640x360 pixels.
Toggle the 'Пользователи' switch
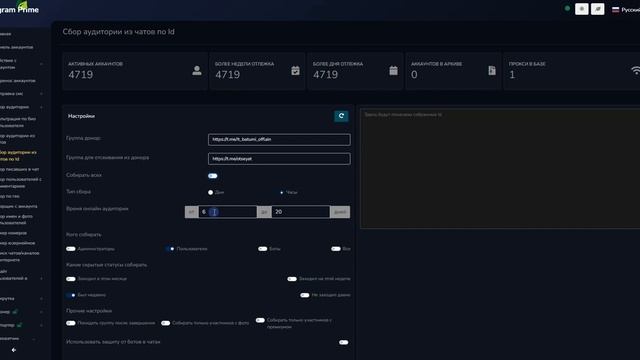point(170,249)
